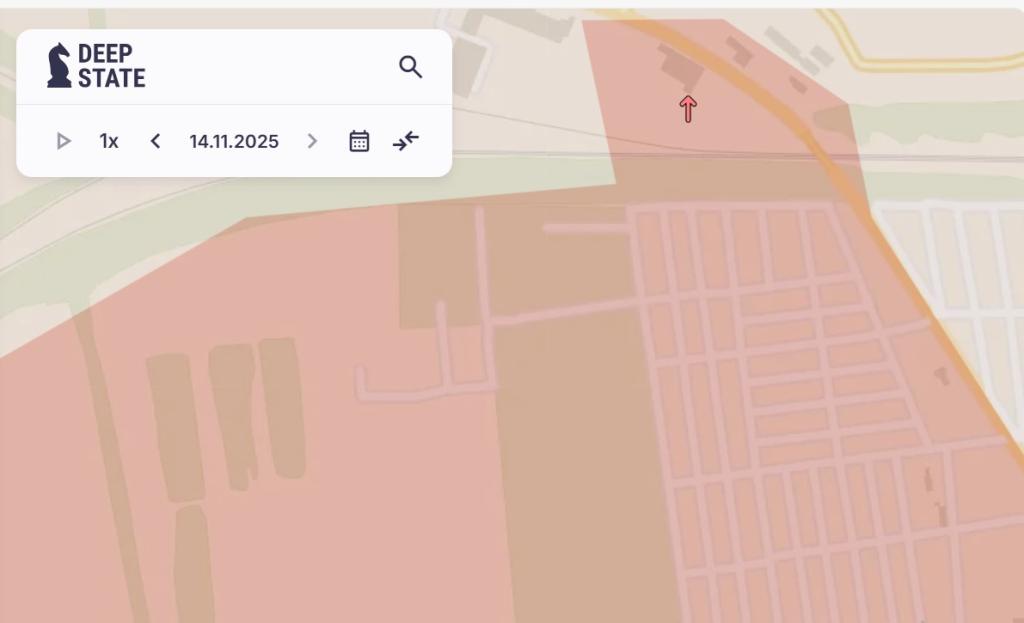The image size is (1024, 623).
Task: Select the leftmost elongated dark plot
Action: coord(175,427)
